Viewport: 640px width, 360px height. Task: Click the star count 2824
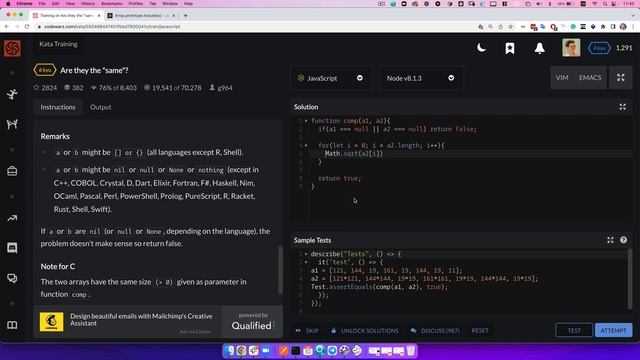click(x=45, y=88)
